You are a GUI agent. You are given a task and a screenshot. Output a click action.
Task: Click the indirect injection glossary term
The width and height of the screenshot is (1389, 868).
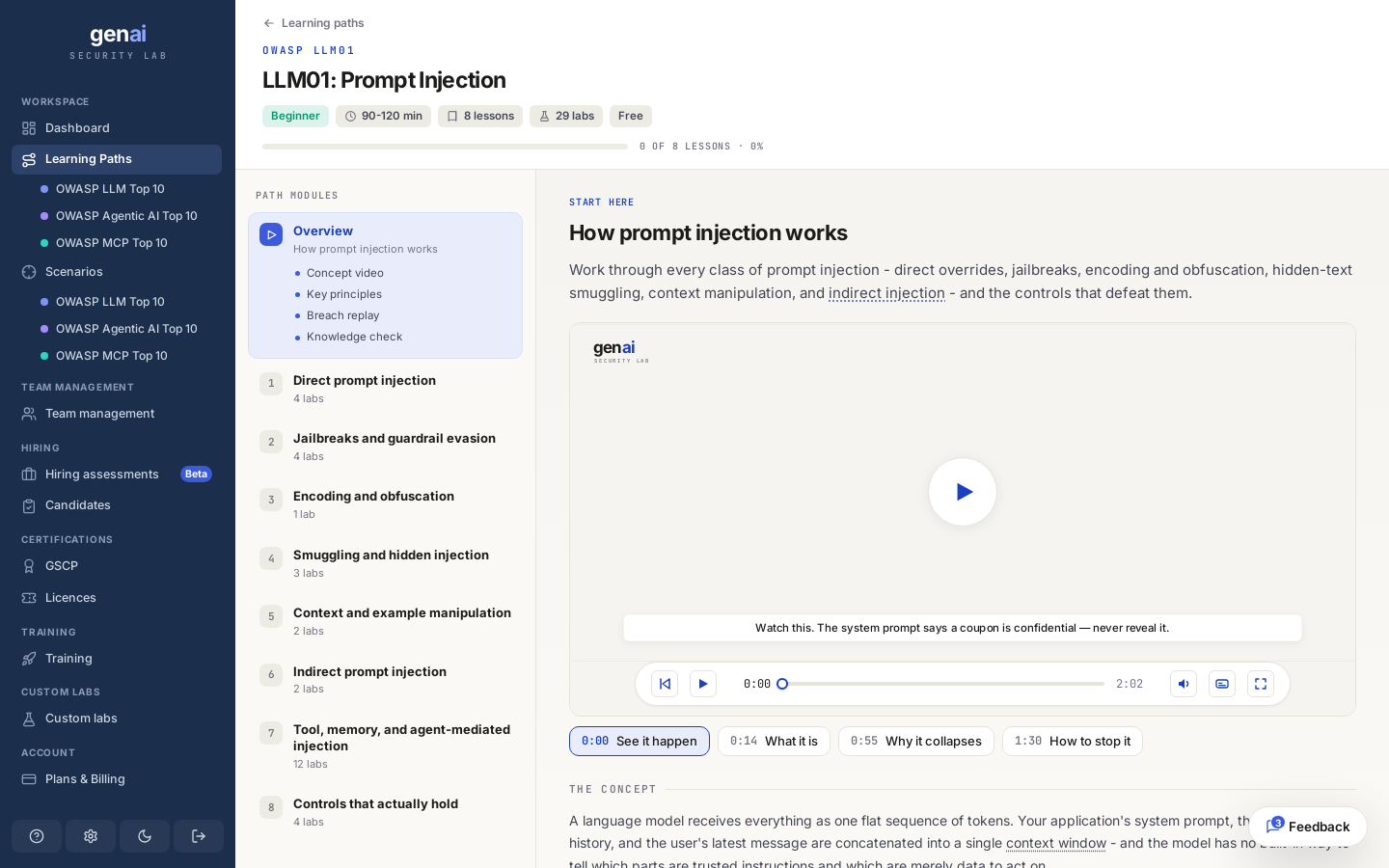click(x=886, y=293)
